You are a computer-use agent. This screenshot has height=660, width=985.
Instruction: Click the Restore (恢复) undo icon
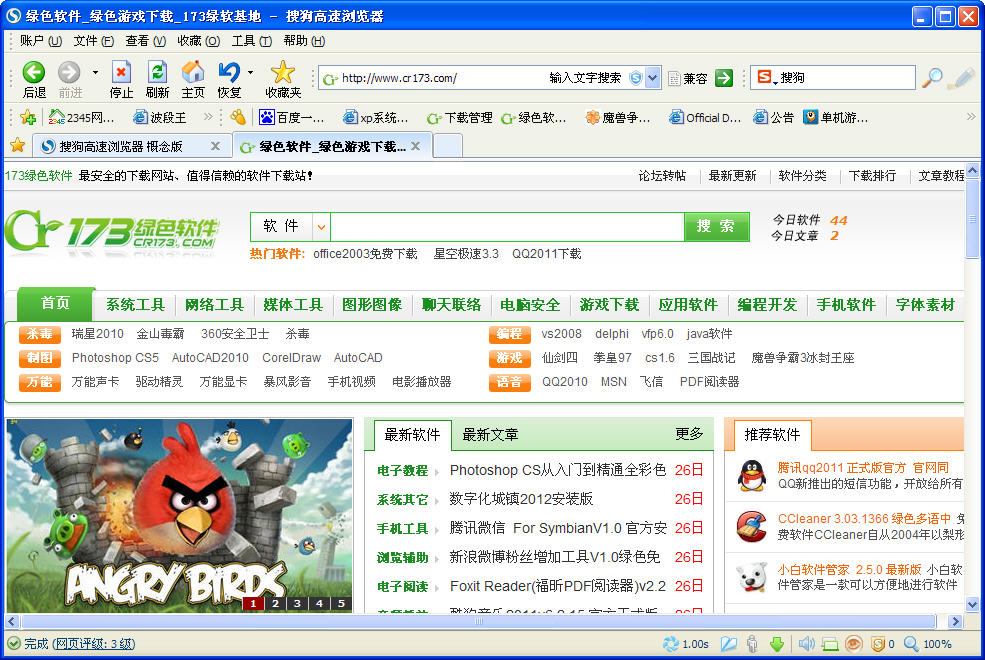point(229,72)
